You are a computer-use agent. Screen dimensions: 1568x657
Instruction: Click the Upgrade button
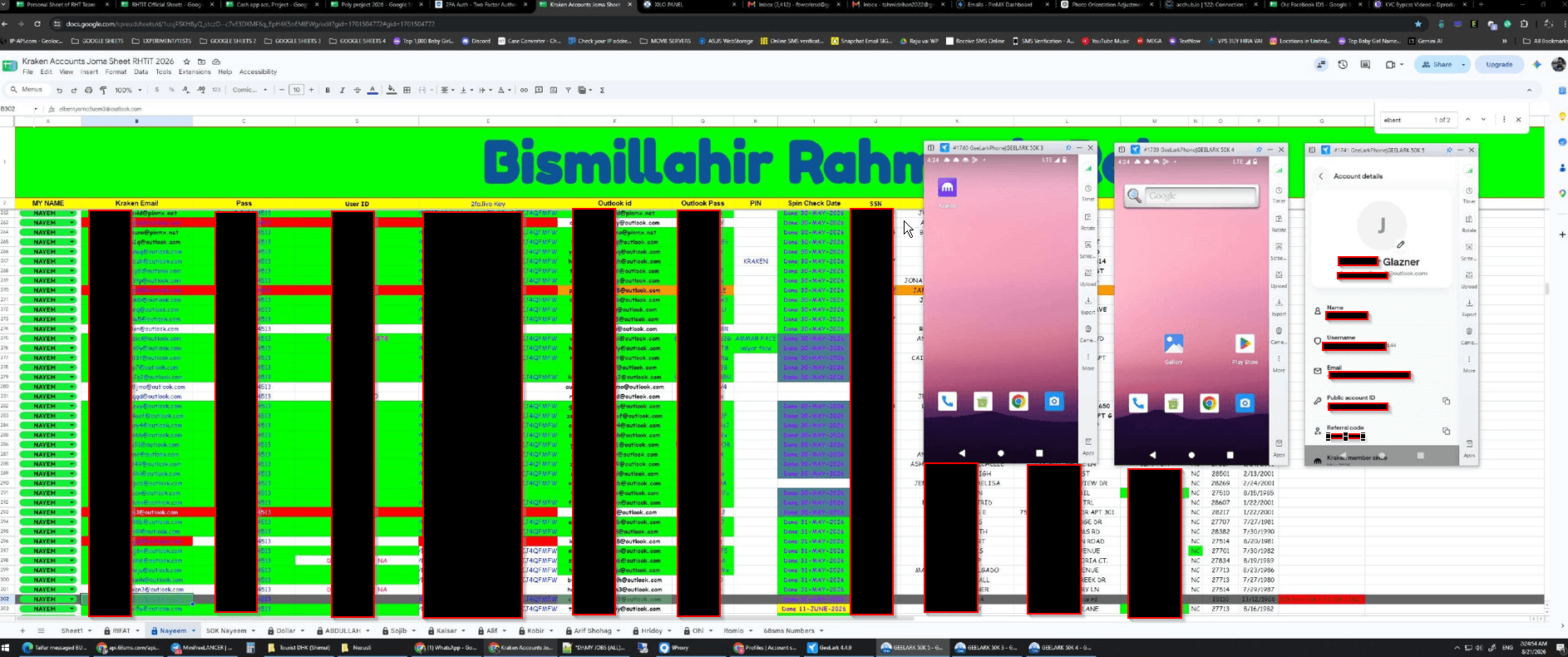click(1499, 64)
